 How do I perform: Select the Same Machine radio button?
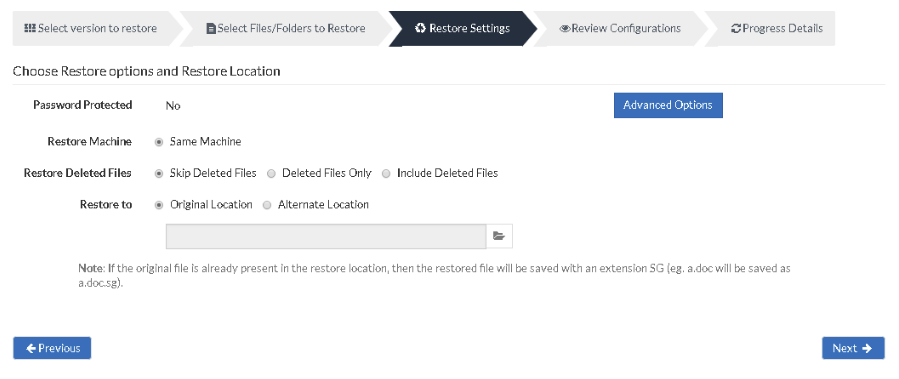159,142
